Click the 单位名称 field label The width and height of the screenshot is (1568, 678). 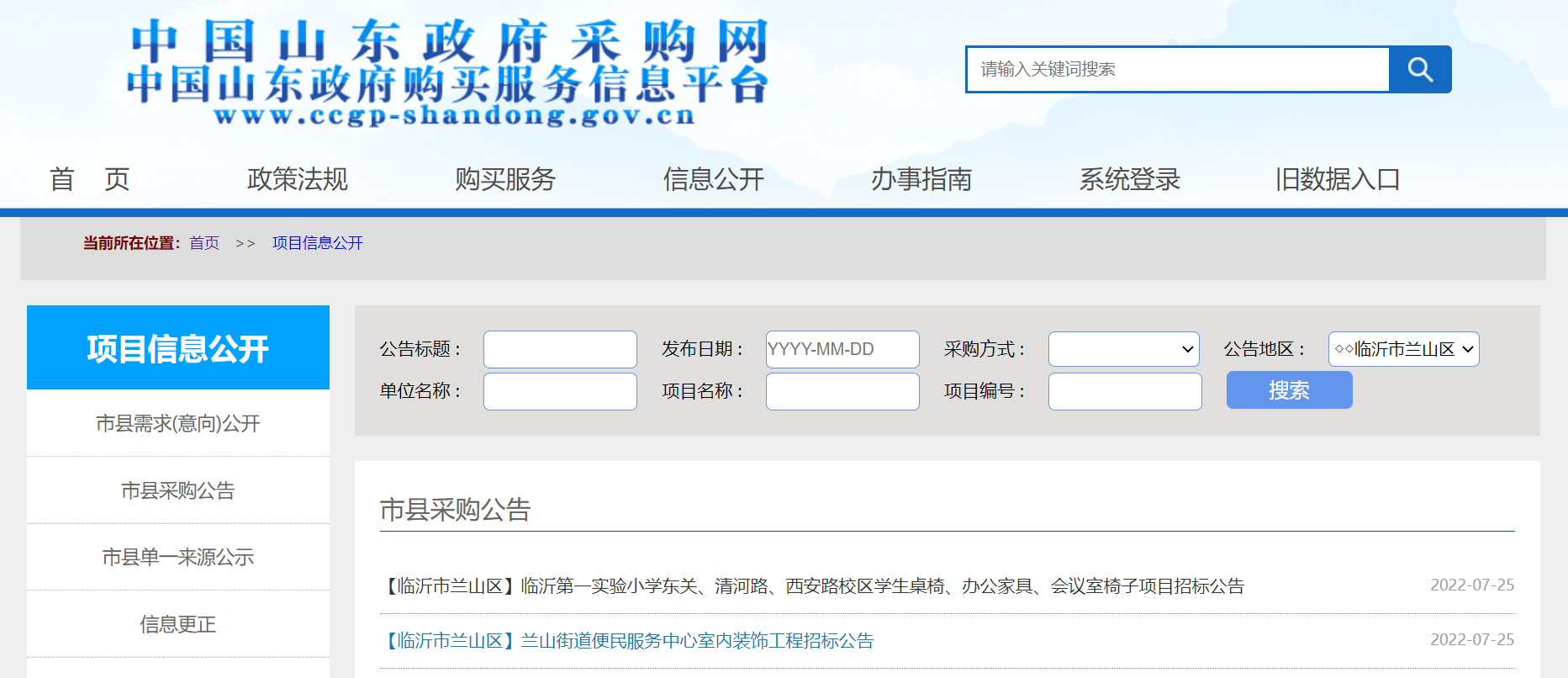pyautogui.click(x=420, y=391)
